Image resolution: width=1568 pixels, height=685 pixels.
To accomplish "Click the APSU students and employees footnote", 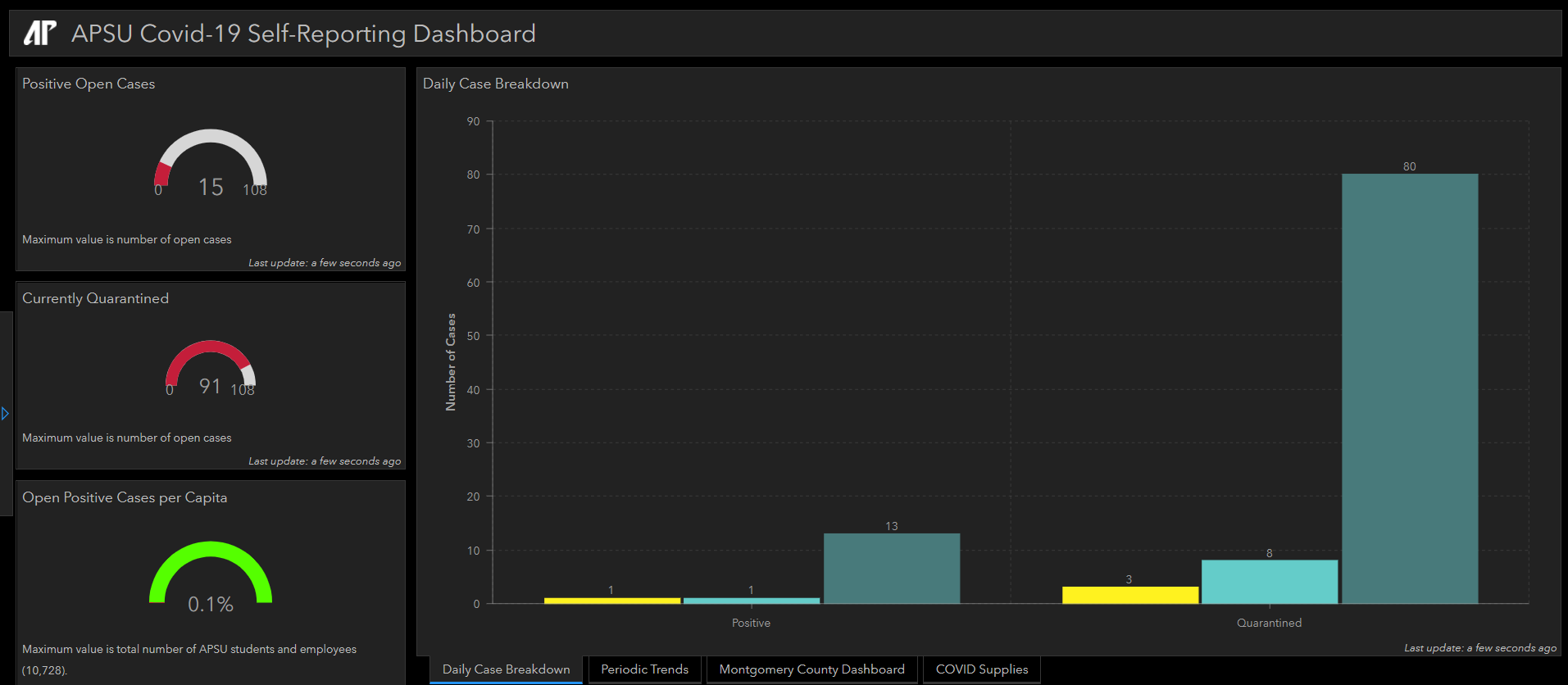I will (189, 660).
